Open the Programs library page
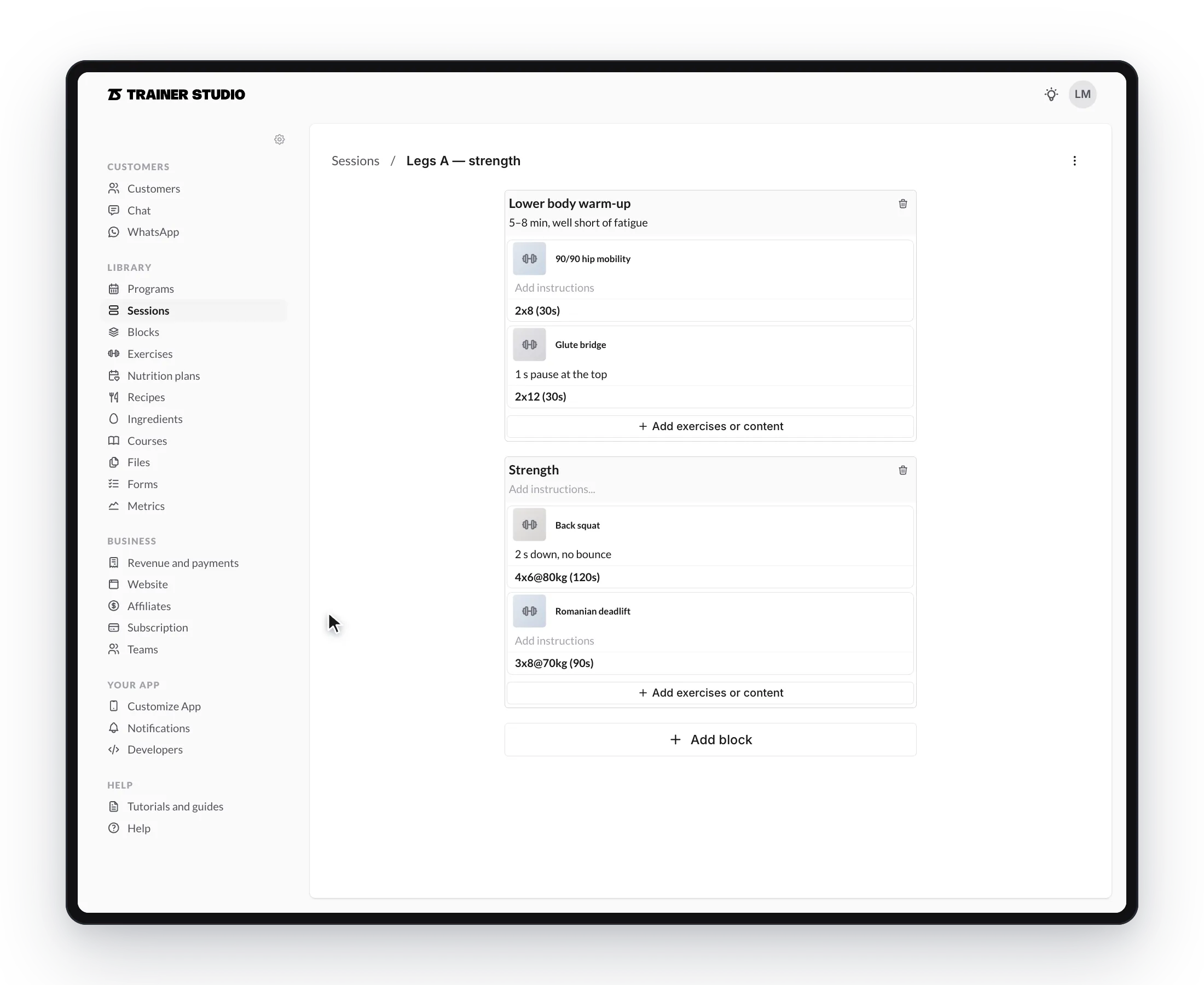The width and height of the screenshot is (1204, 985). 194,289
